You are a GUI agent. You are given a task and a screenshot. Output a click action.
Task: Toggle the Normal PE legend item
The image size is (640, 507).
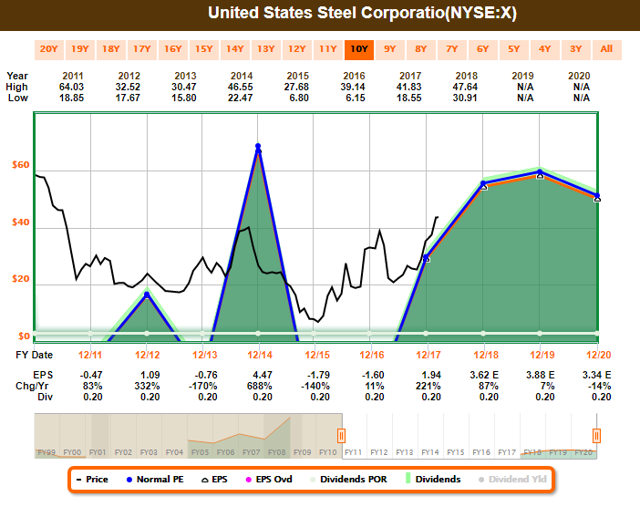tap(155, 479)
